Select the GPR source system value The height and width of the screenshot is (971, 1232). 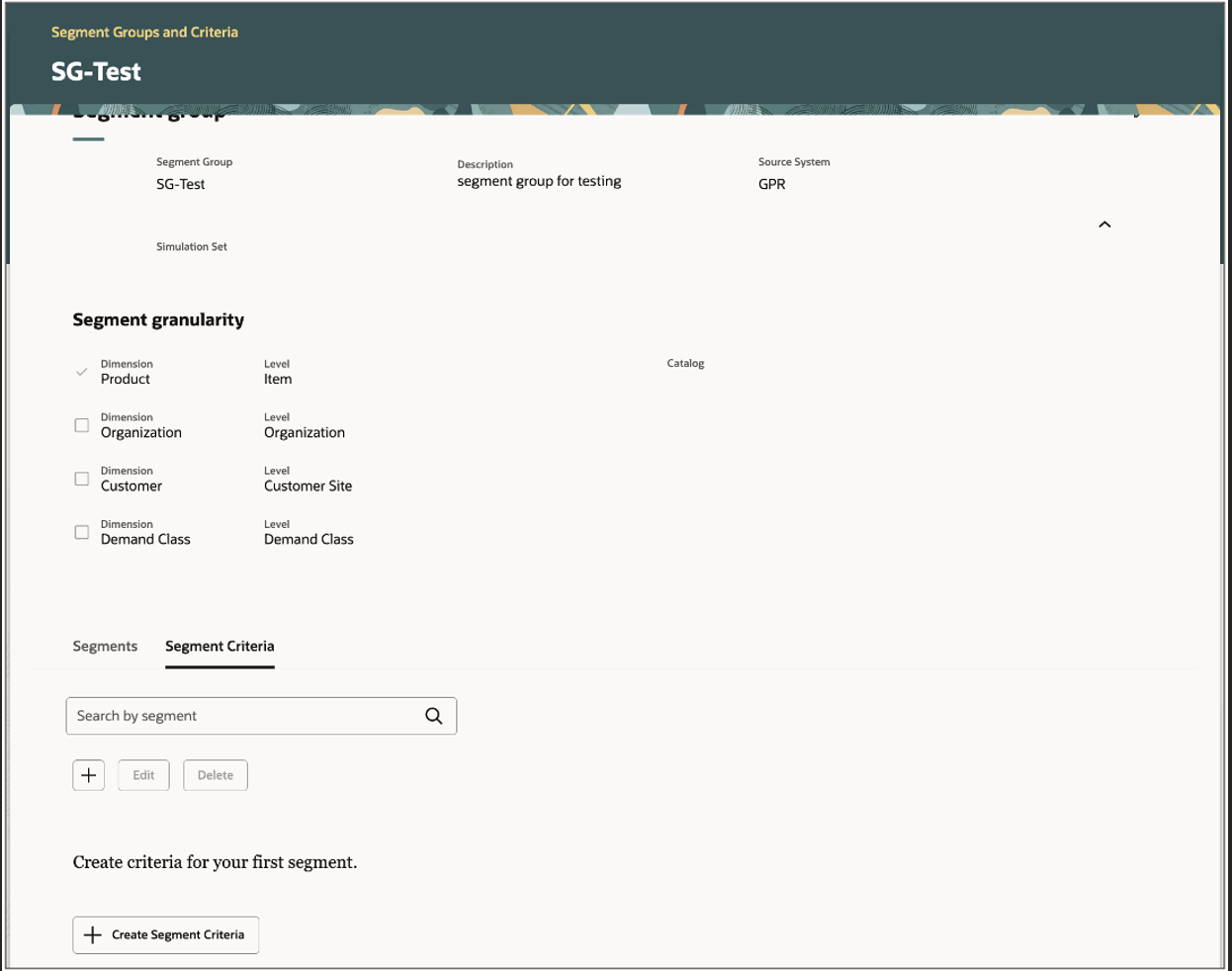tap(770, 184)
